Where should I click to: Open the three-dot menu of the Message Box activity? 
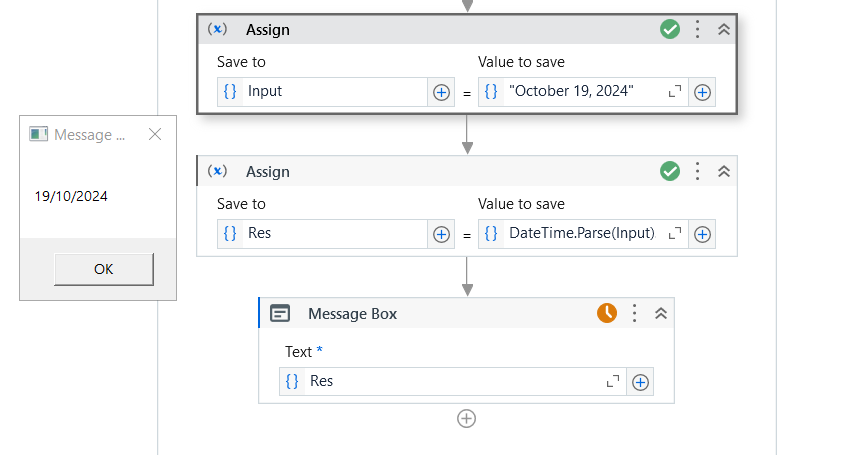coord(634,313)
